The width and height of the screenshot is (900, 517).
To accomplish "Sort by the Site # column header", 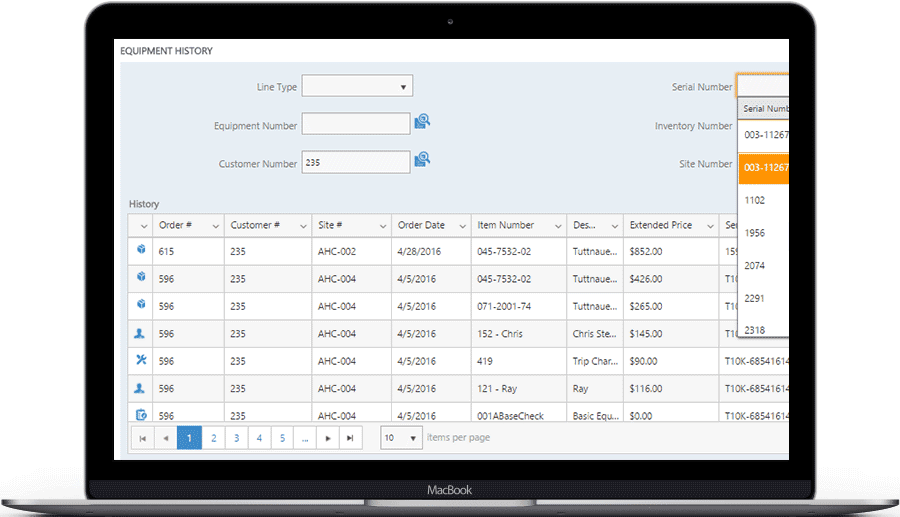I will [330, 225].
